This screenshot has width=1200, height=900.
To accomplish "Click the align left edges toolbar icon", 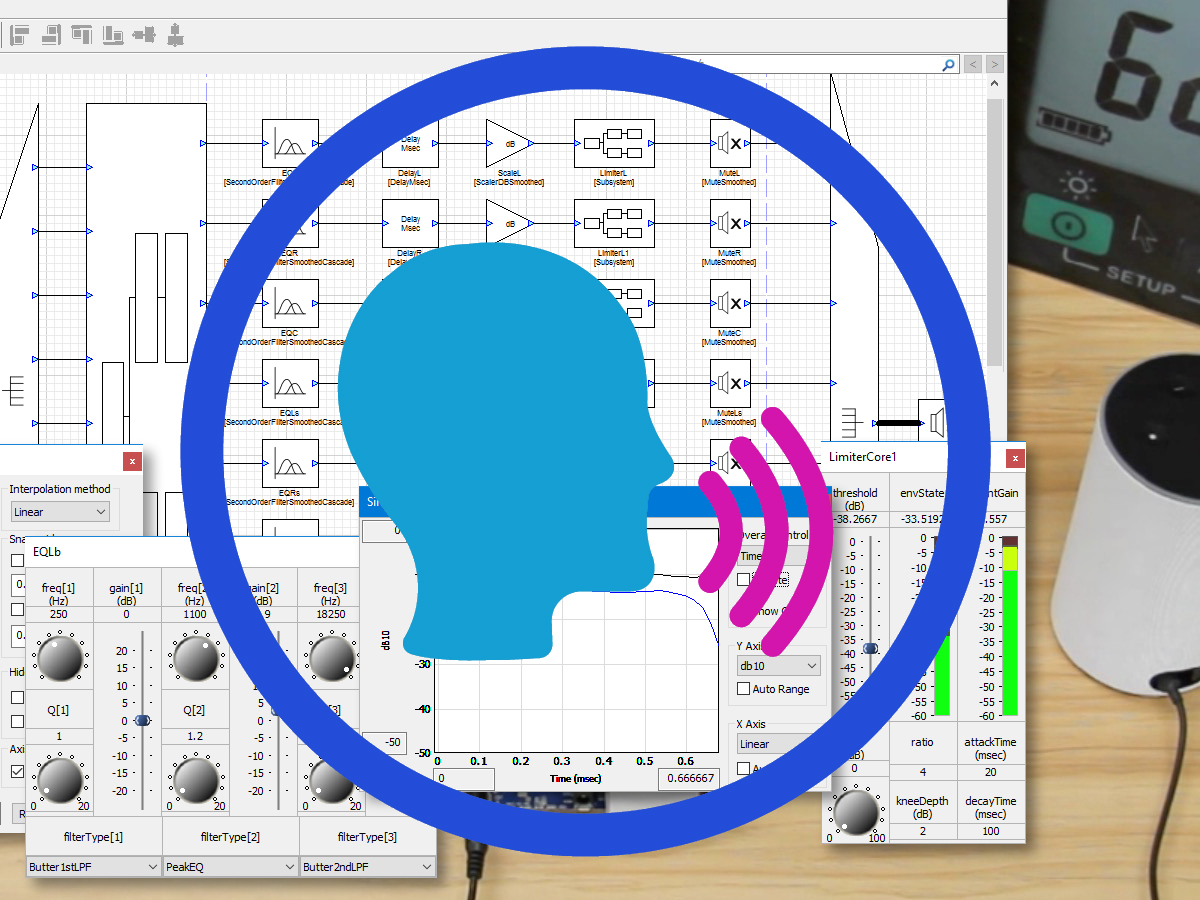I will click(20, 36).
